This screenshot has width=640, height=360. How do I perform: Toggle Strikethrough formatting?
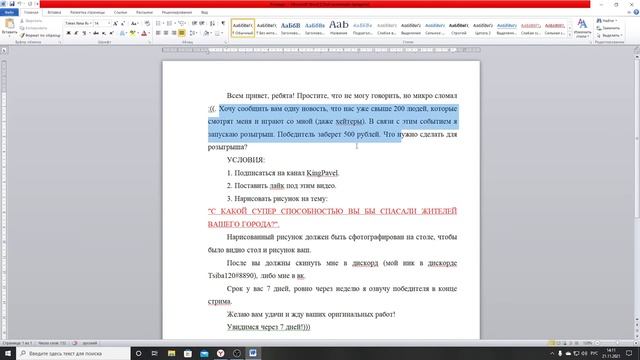[x=96, y=33]
